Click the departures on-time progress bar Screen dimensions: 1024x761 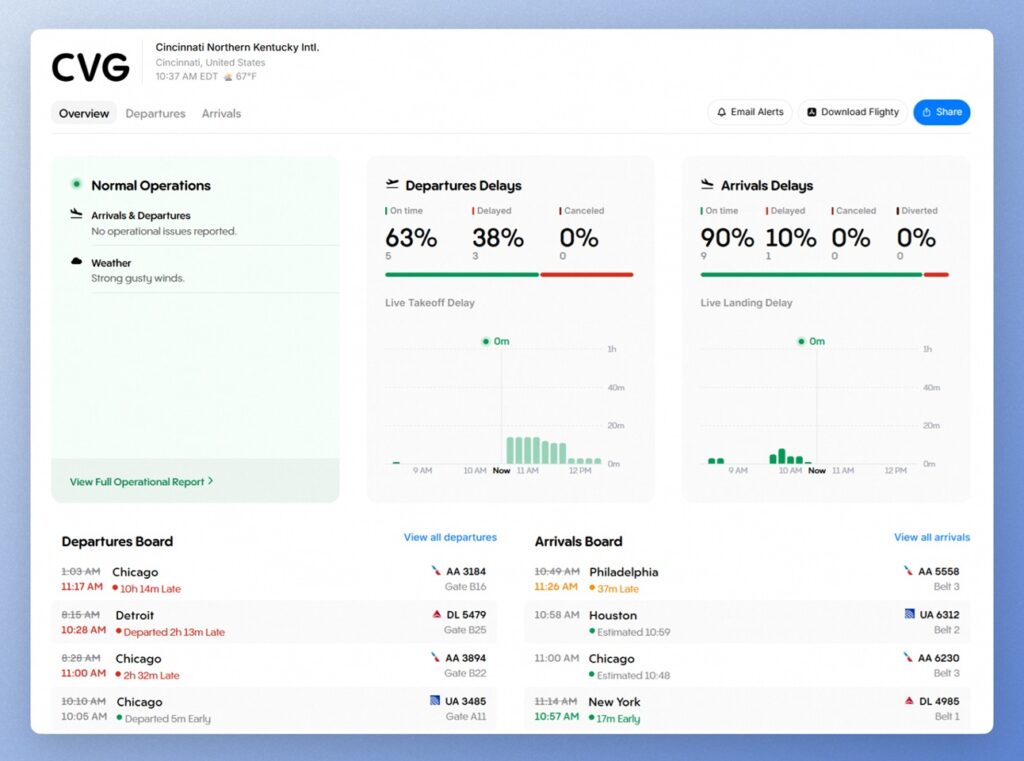(461, 274)
